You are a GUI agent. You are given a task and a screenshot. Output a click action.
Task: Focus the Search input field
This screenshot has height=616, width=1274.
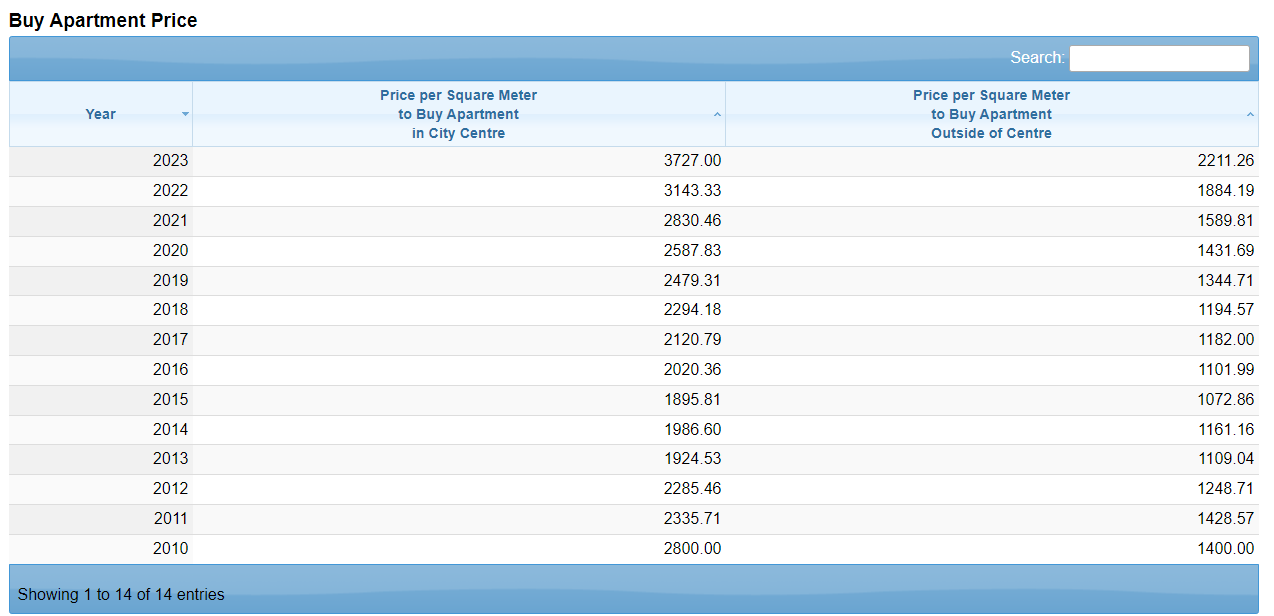[x=1158, y=58]
